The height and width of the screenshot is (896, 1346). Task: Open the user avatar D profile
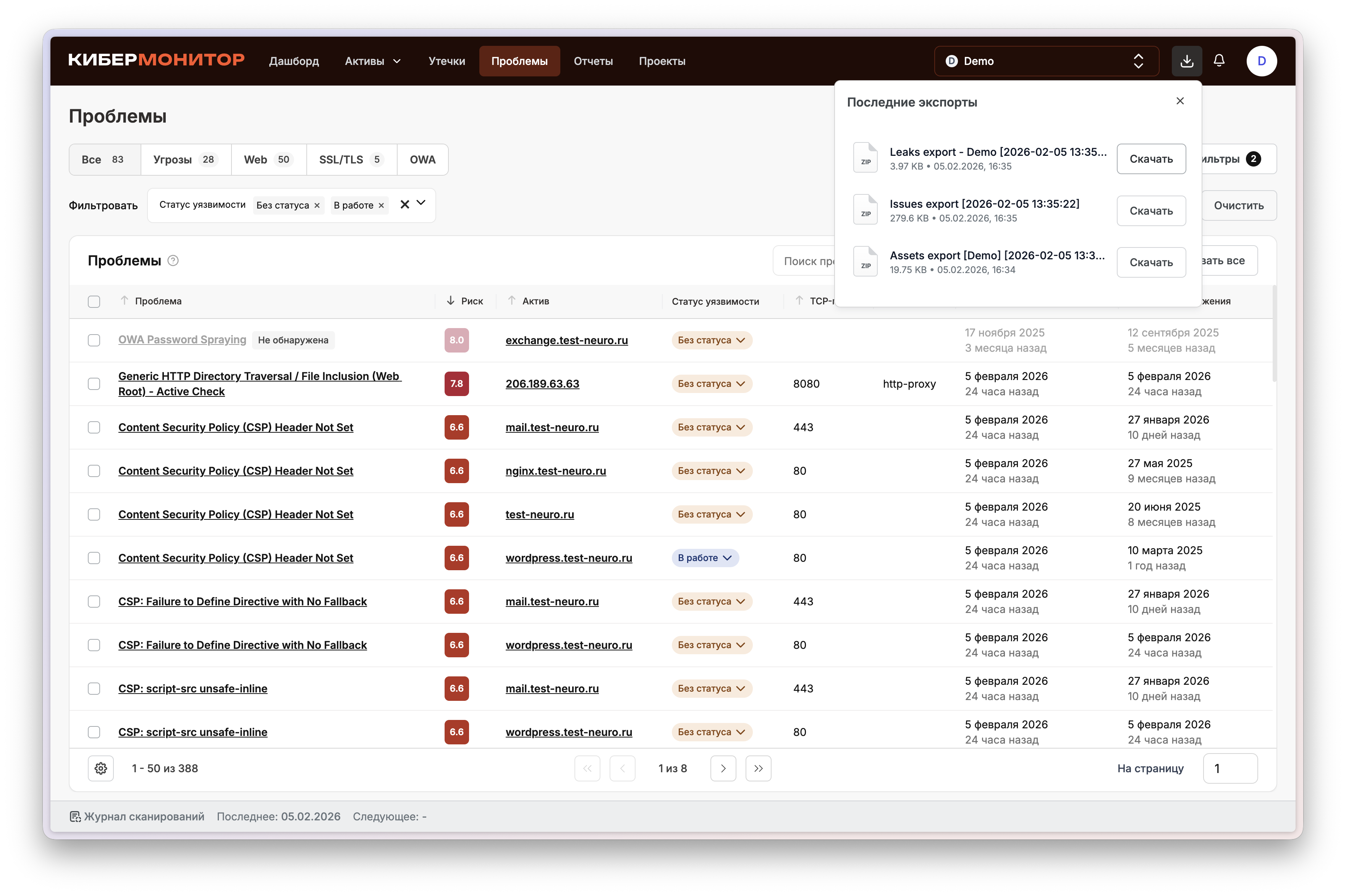point(1262,61)
